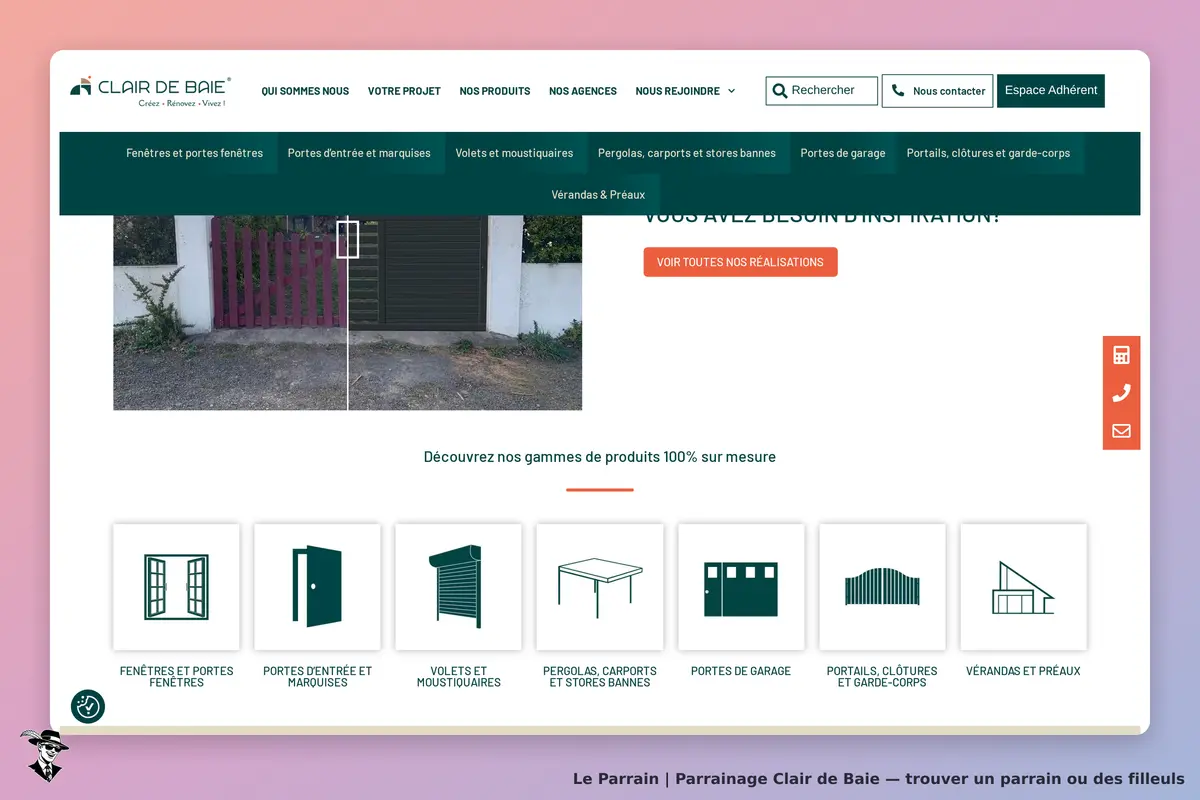
Task: Click the envelope icon in side panel
Action: coord(1121,431)
